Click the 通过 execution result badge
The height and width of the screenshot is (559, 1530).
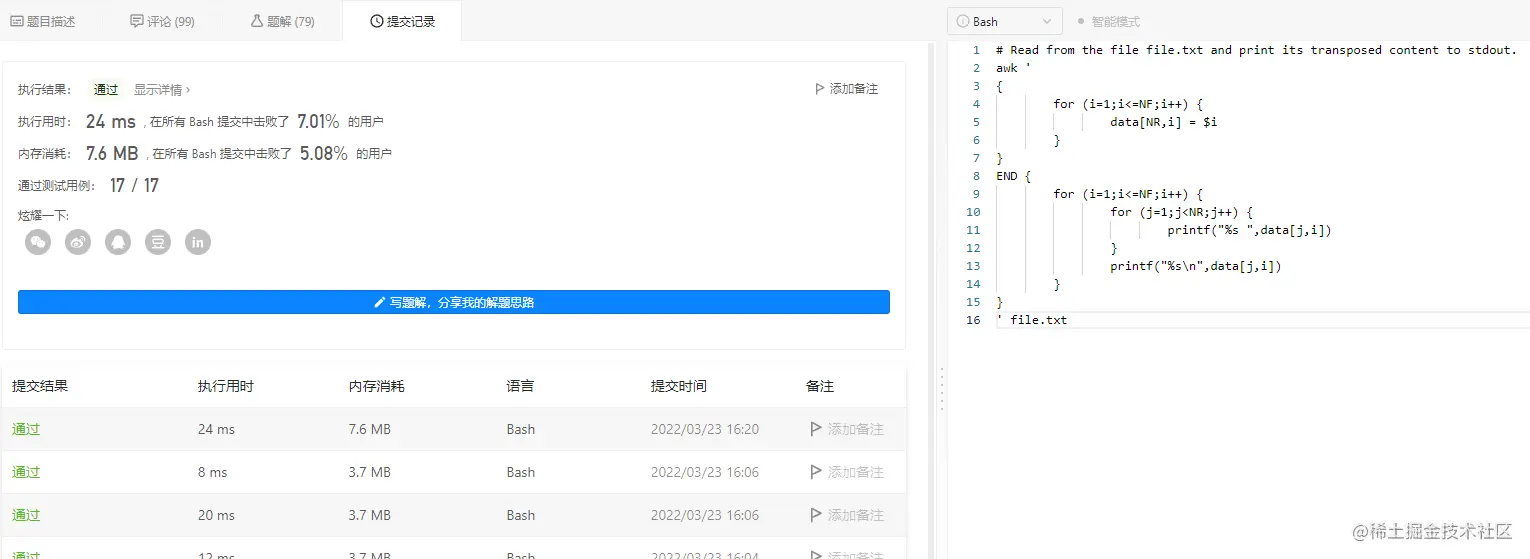[x=106, y=89]
